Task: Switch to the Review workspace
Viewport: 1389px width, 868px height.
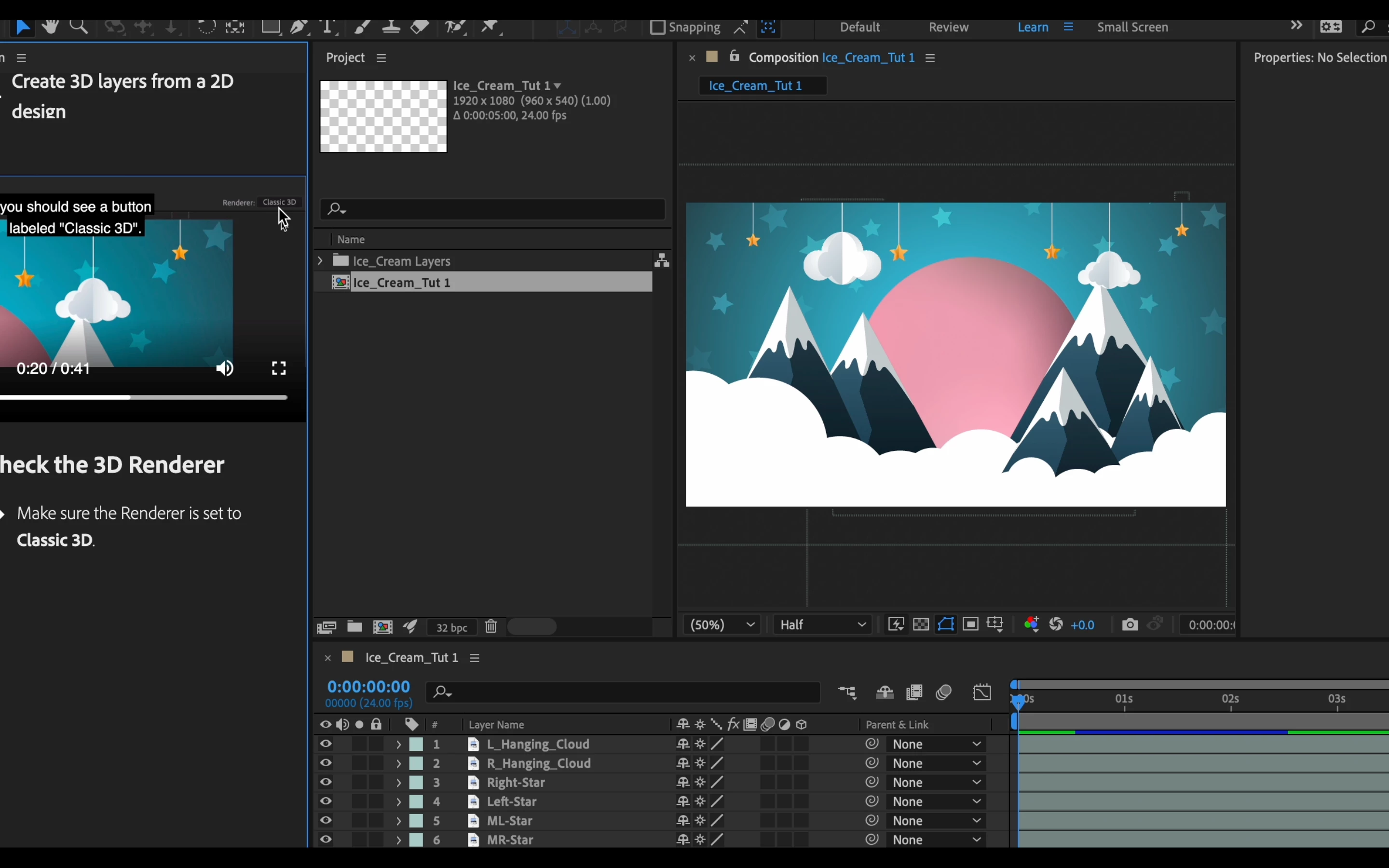Action: click(949, 27)
